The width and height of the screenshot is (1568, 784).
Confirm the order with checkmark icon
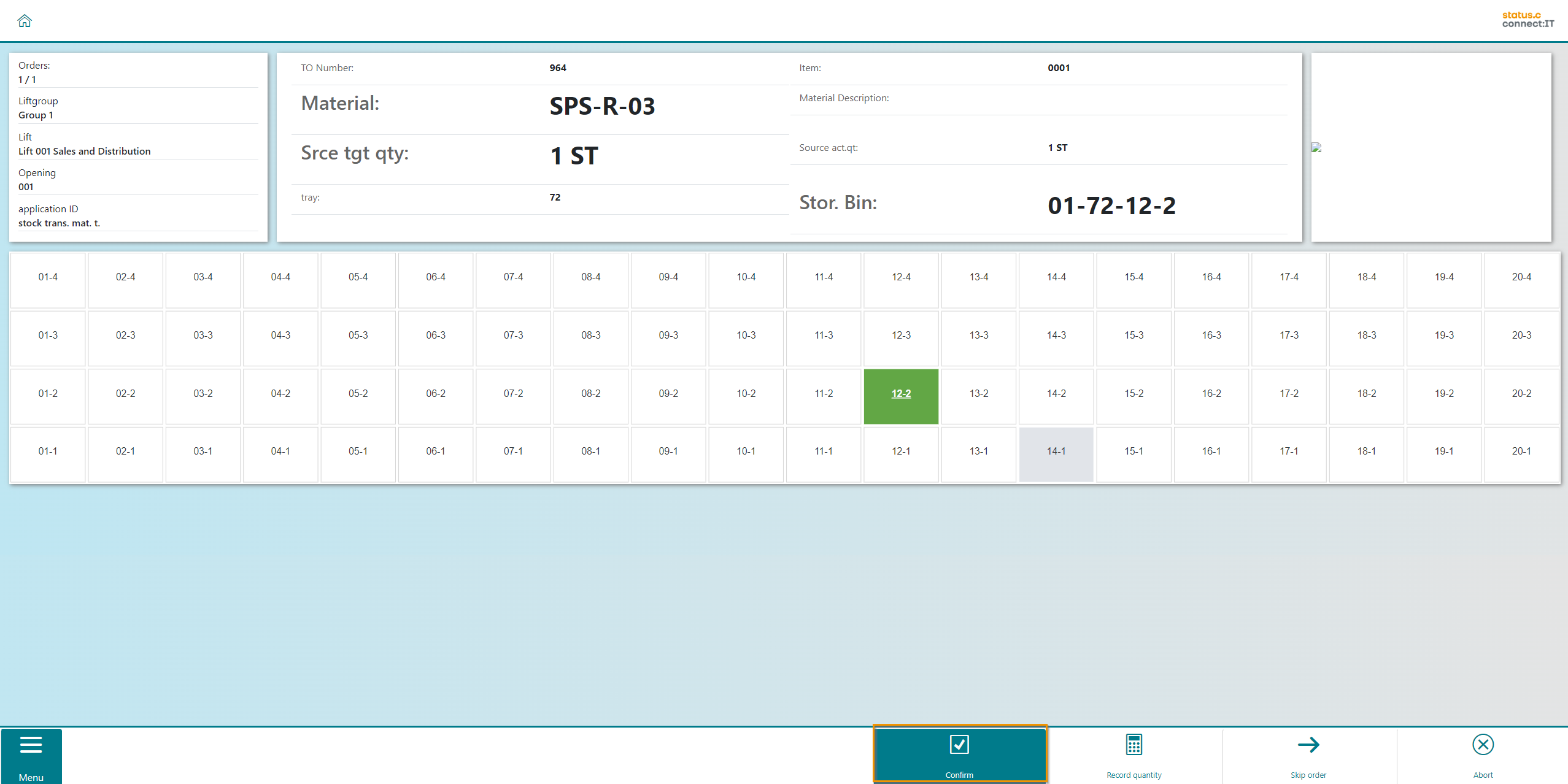tap(959, 755)
